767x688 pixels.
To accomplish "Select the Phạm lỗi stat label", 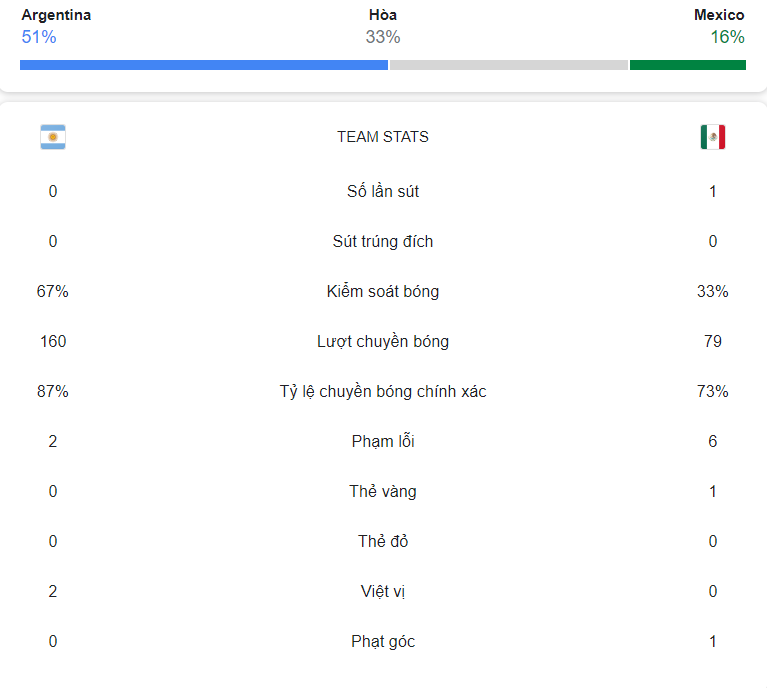I will coord(383,441).
